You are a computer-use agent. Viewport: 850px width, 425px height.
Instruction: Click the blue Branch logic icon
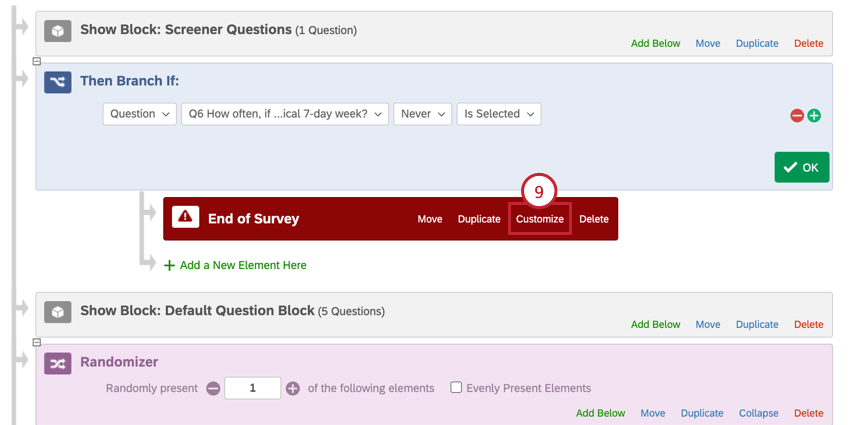58,81
